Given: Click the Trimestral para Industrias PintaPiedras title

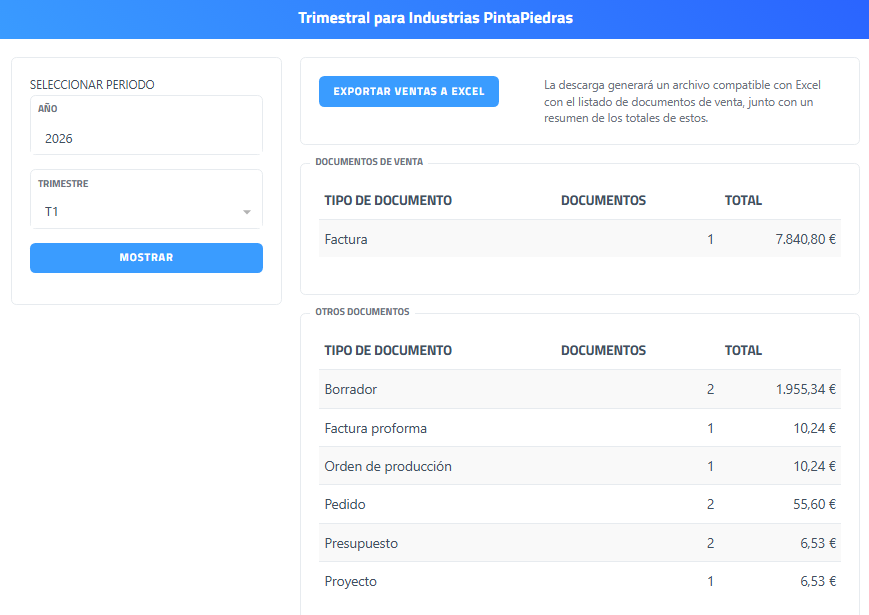Looking at the screenshot, I should click(435, 18).
